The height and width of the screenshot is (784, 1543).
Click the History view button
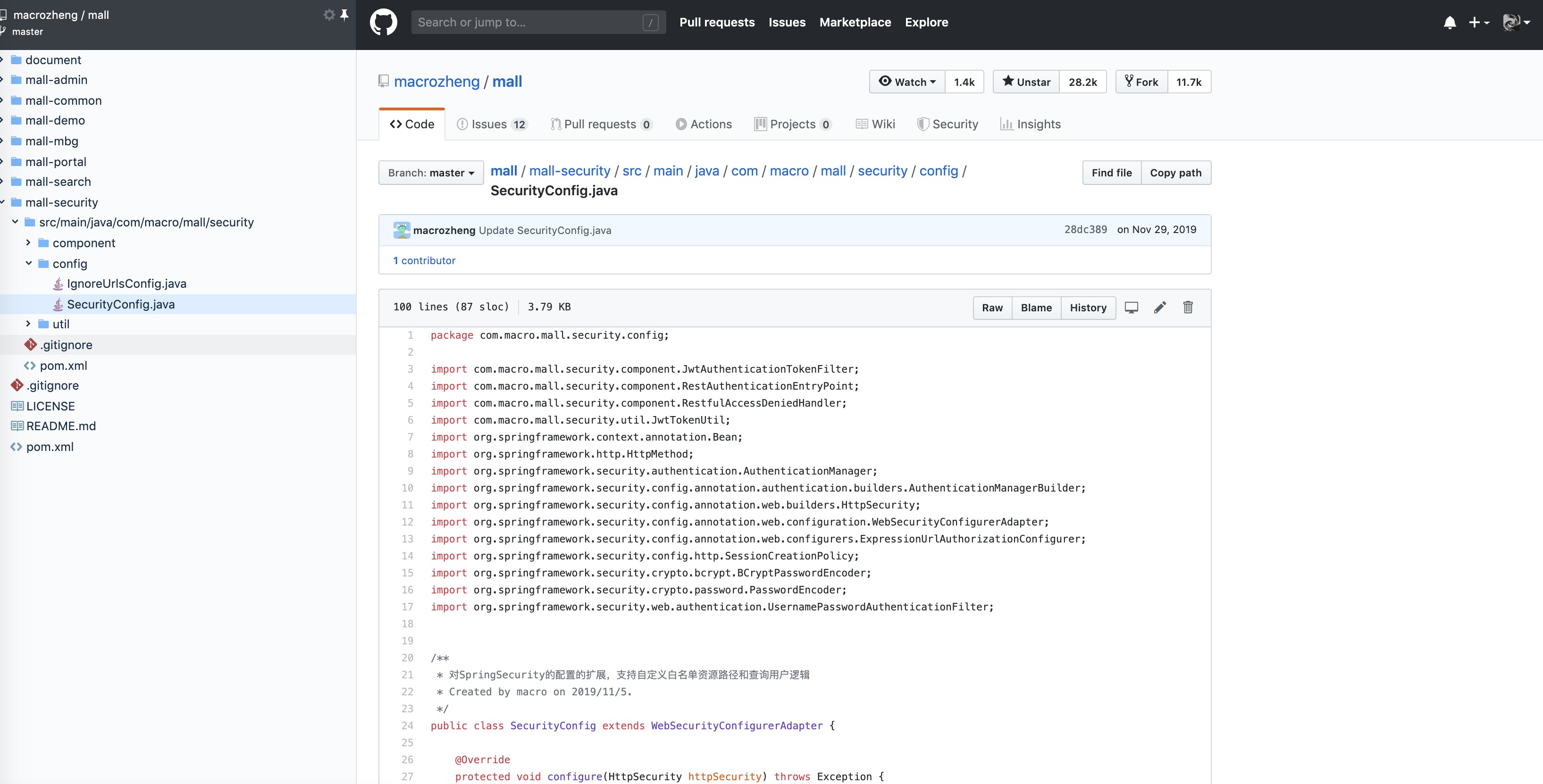click(x=1088, y=307)
